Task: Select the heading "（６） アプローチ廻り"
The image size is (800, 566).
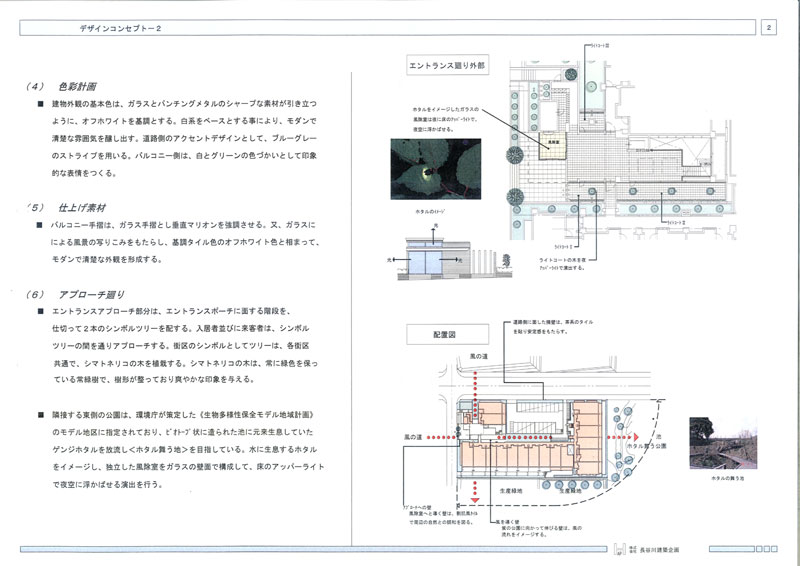Action: coord(74,294)
